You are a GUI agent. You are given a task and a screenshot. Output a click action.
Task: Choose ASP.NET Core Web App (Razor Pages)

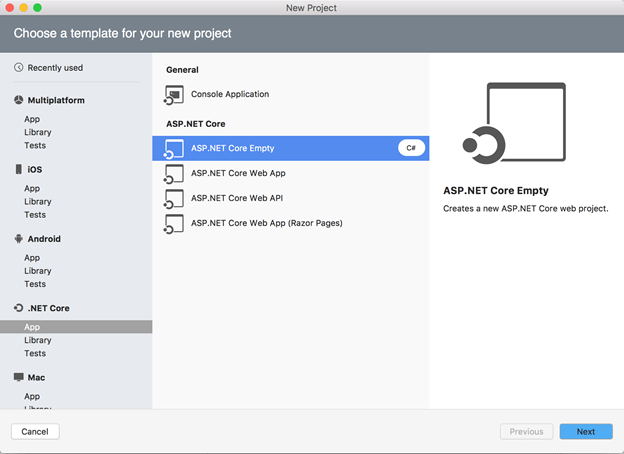click(266, 223)
